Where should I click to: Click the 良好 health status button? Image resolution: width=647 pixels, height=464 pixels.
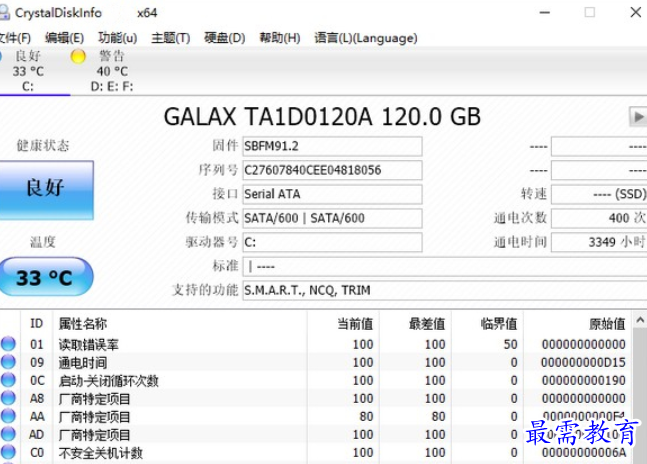[46, 189]
